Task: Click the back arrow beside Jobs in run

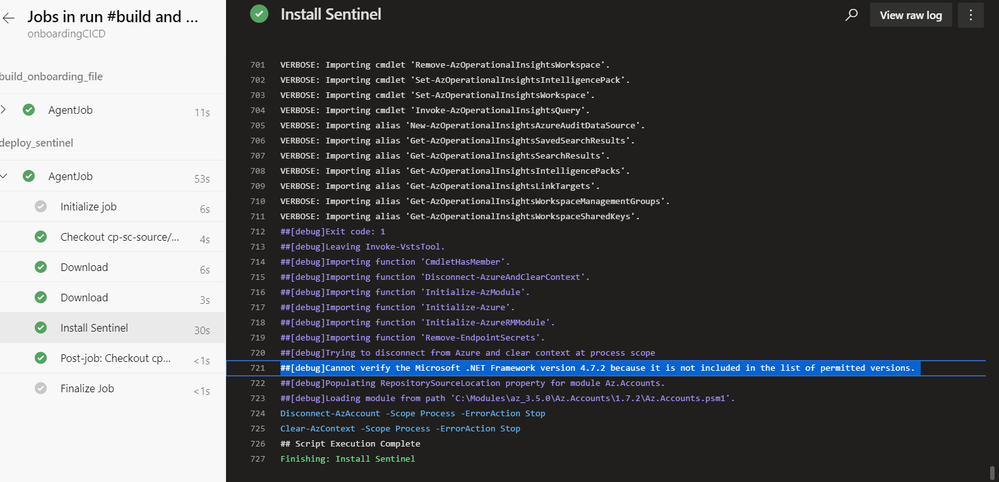Action: 9,18
